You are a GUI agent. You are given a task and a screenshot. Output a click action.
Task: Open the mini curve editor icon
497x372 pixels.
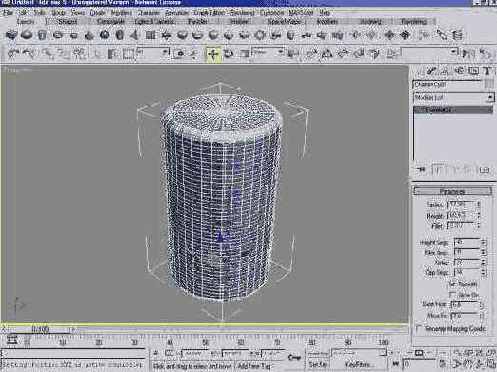(13, 340)
